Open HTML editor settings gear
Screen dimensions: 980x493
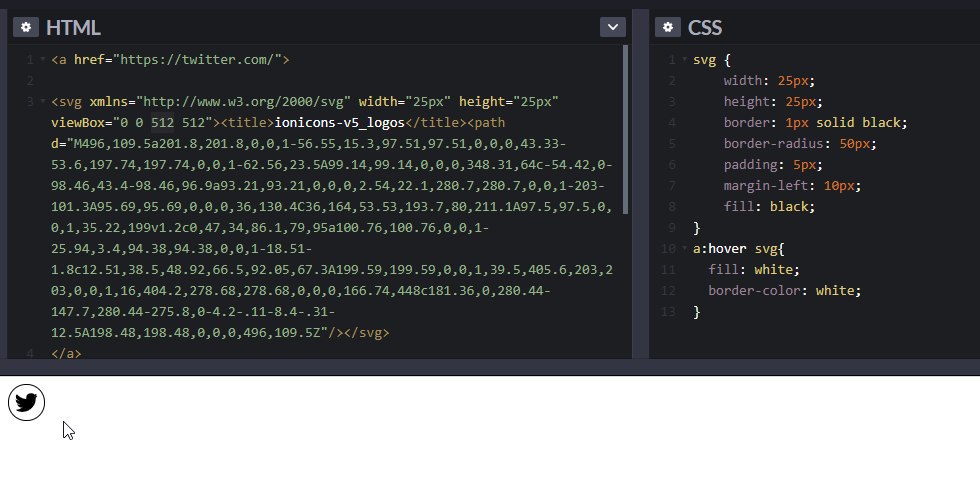click(26, 27)
